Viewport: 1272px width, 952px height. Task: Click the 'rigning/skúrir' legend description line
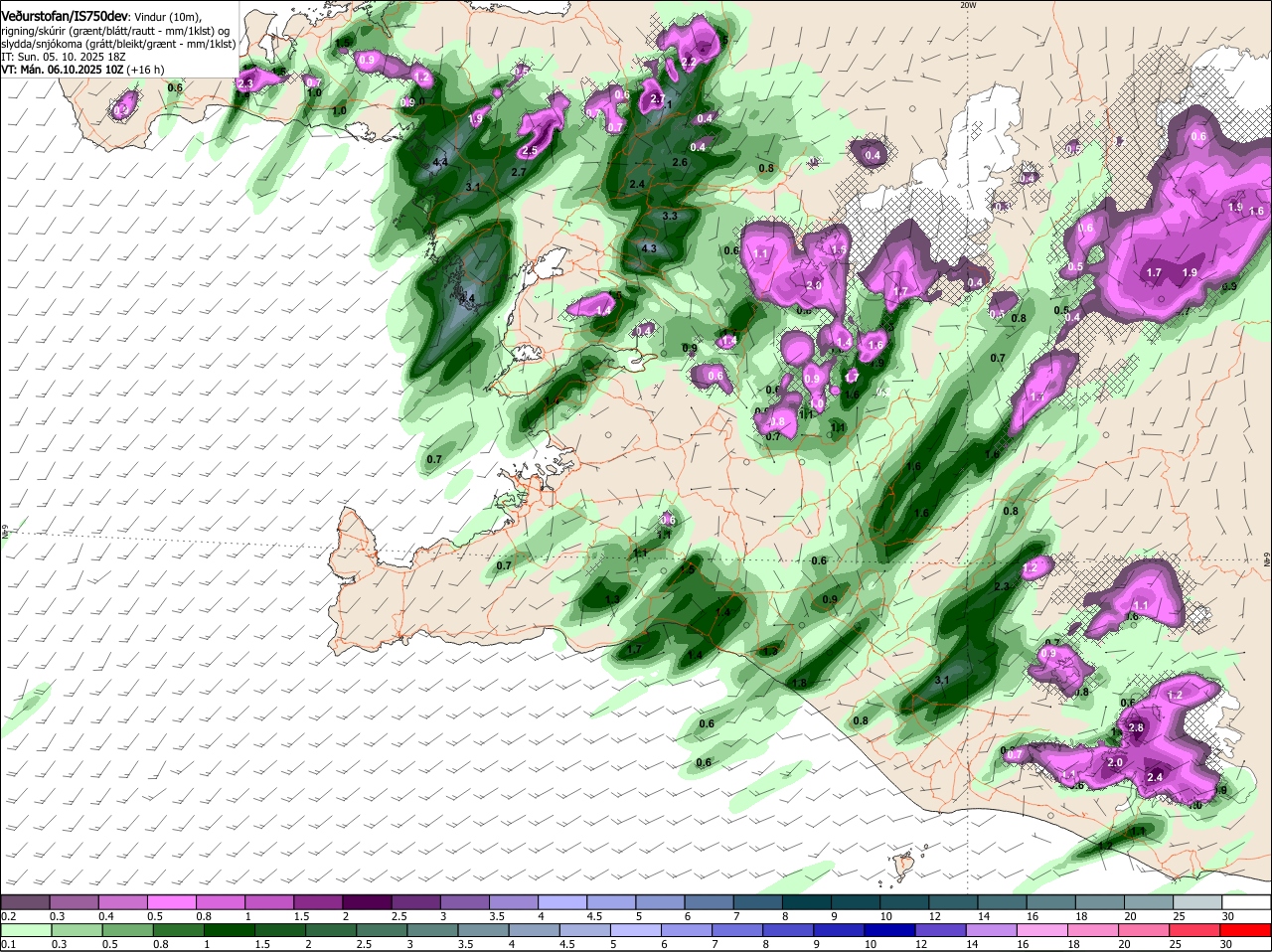pos(114,31)
